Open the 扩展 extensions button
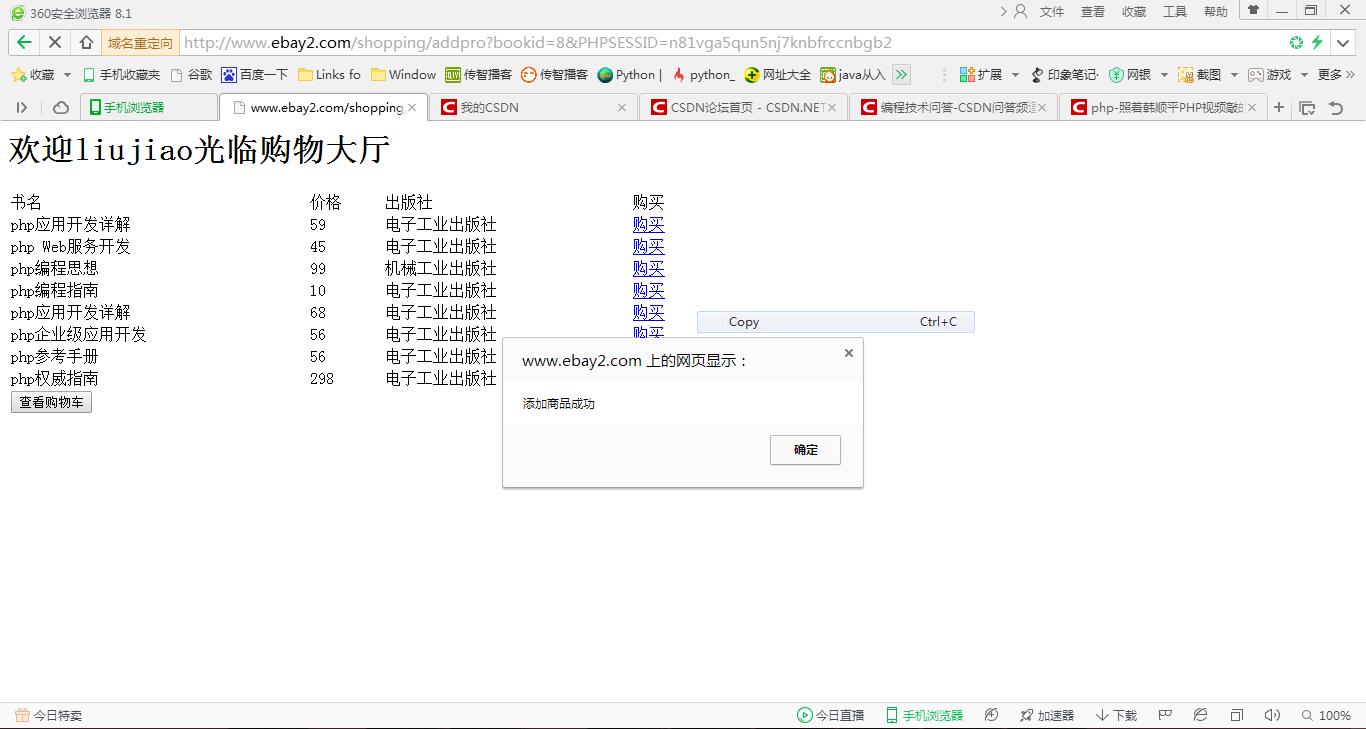Image resolution: width=1366 pixels, height=729 pixels. pos(981,75)
